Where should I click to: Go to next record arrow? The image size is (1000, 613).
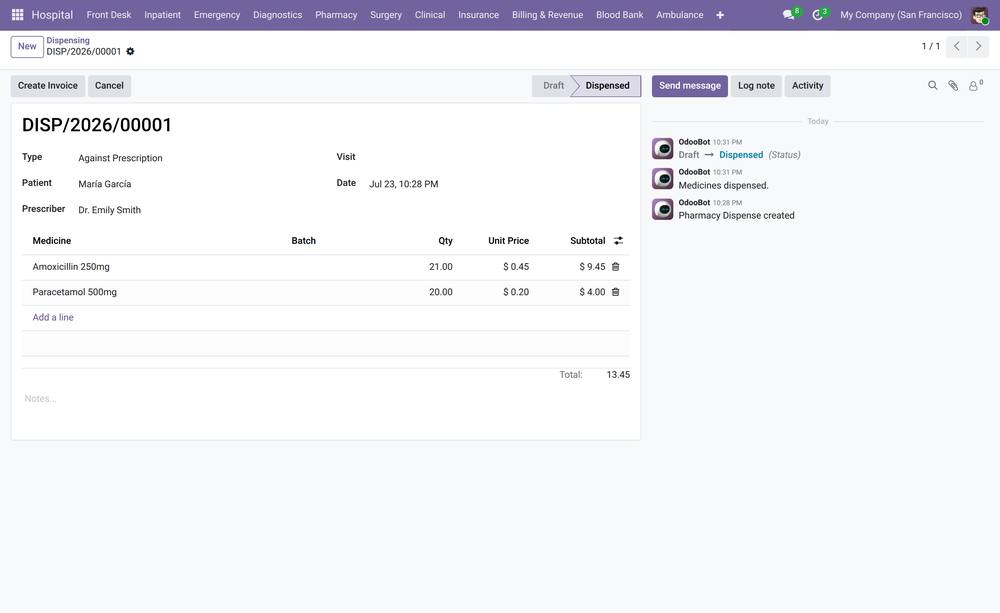click(x=978, y=47)
